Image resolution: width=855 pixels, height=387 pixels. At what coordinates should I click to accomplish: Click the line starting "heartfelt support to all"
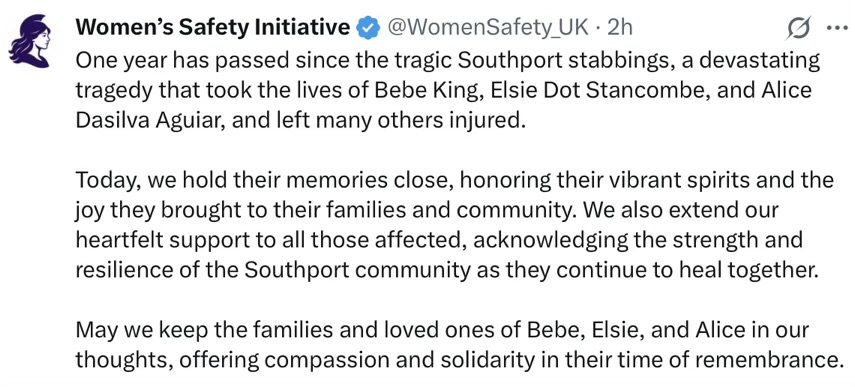[439, 239]
